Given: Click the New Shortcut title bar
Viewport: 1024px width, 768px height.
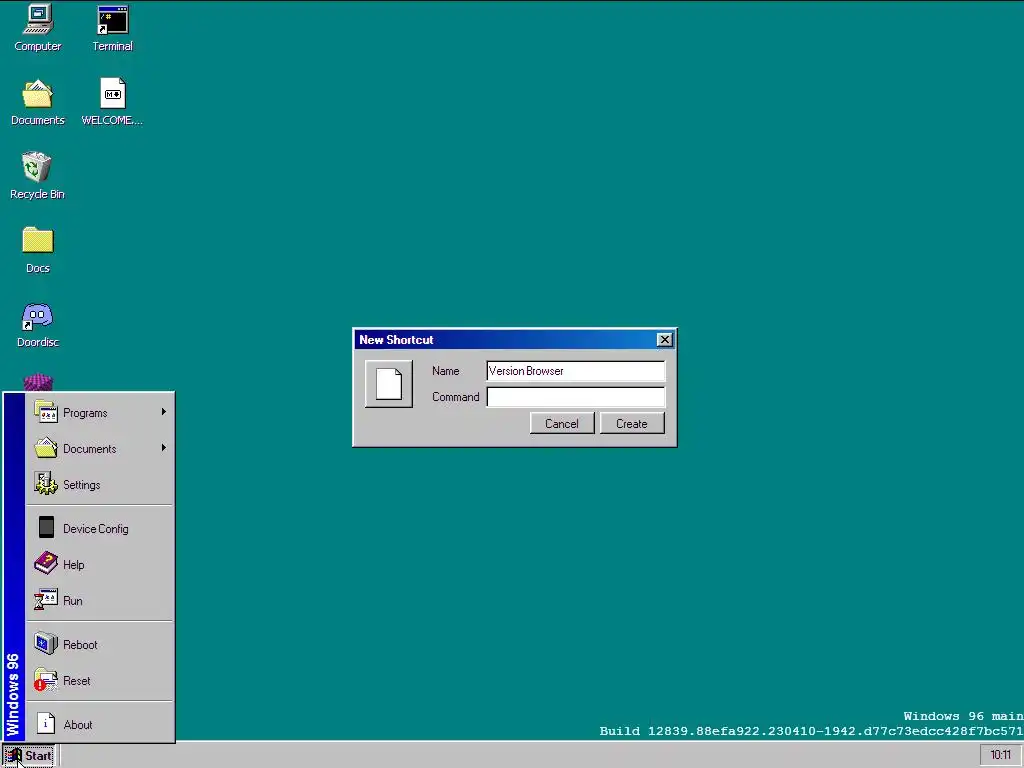Looking at the screenshot, I should pos(514,340).
